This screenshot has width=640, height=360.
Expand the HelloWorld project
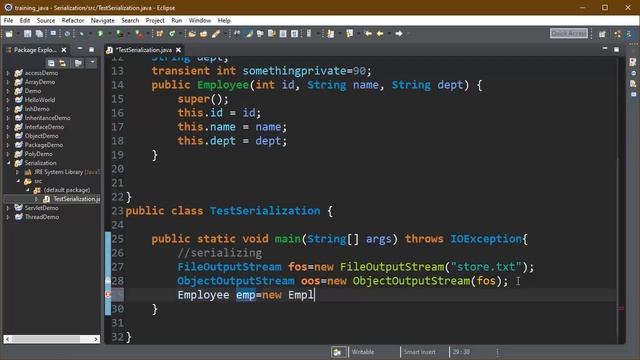(x=8, y=100)
